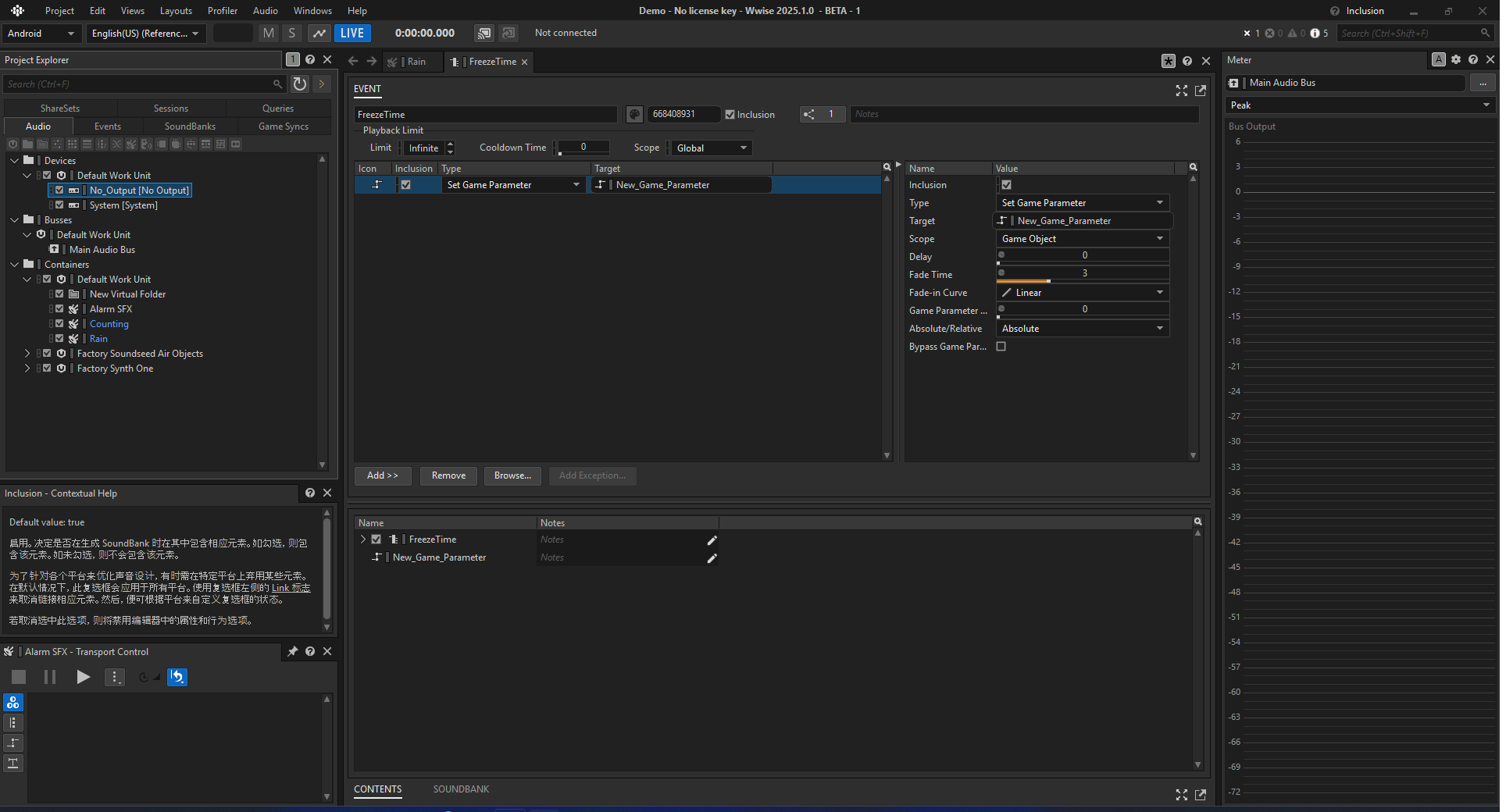Pin the Transport Control panel
The width and height of the screenshot is (1506, 812).
click(293, 651)
